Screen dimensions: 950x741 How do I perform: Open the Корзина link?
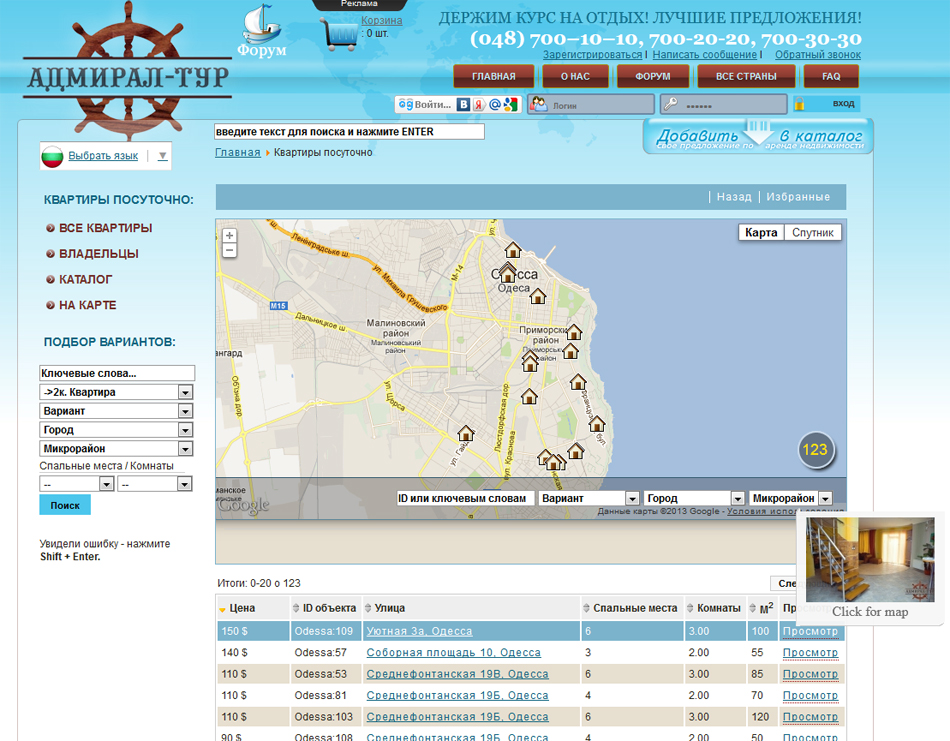382,20
